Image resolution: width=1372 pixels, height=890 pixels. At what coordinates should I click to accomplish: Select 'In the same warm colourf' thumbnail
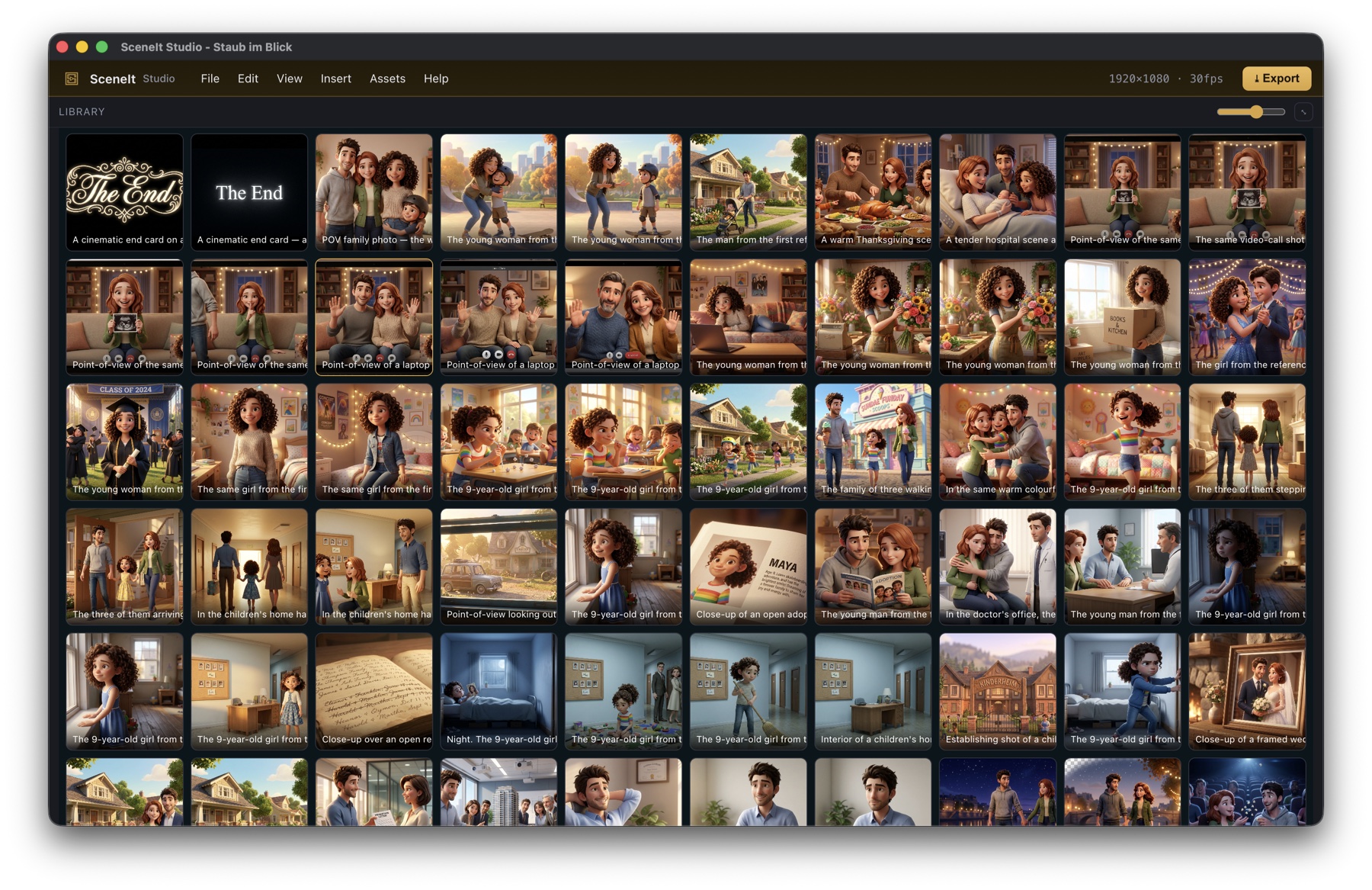998,442
